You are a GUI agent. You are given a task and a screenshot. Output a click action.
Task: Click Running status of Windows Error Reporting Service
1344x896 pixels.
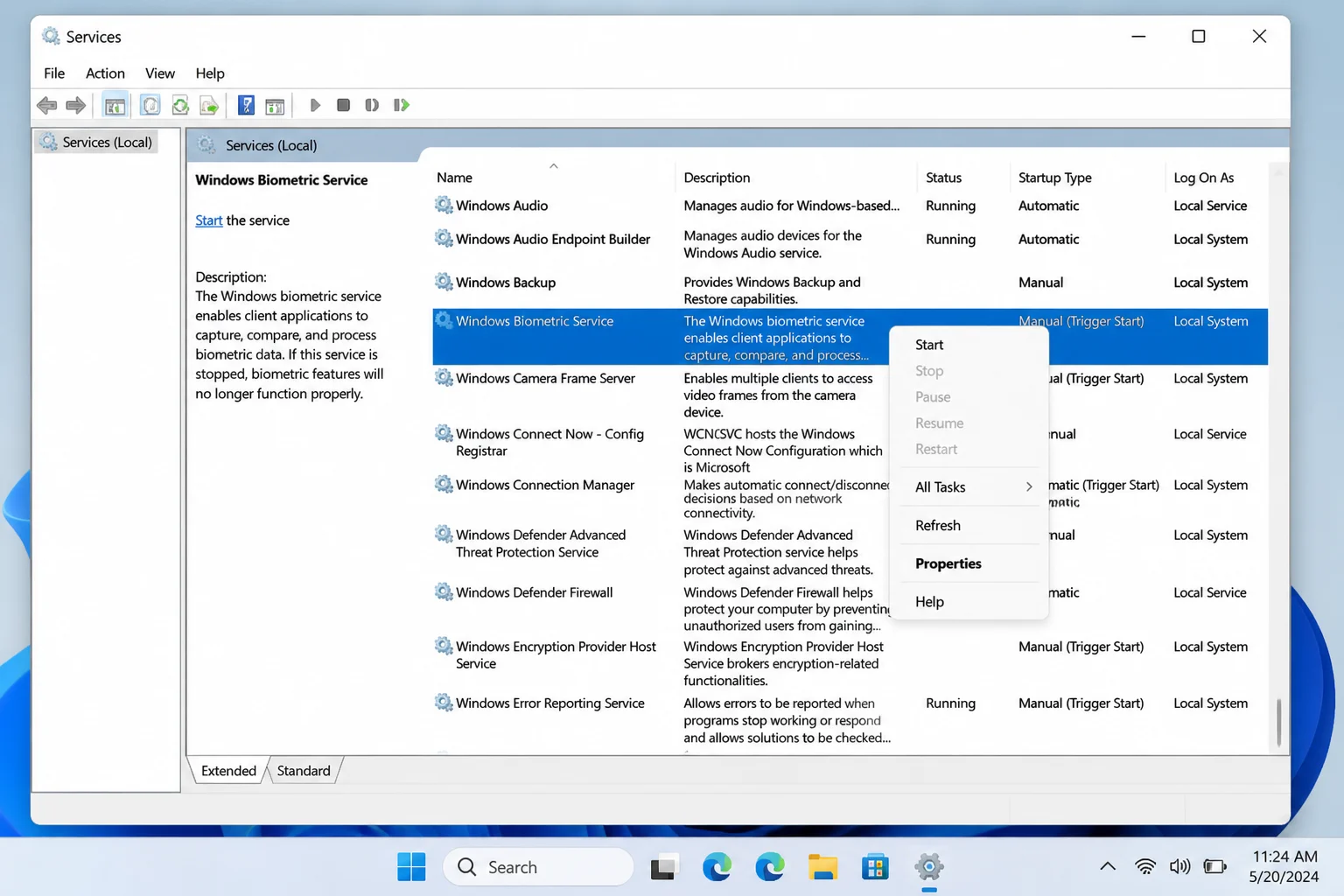(950, 703)
